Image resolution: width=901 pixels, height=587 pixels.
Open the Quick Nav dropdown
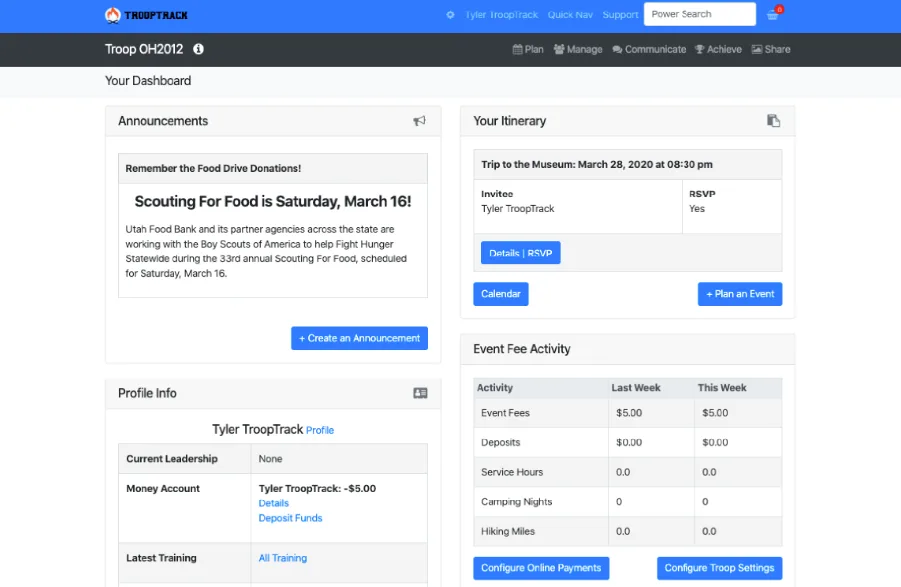point(570,15)
